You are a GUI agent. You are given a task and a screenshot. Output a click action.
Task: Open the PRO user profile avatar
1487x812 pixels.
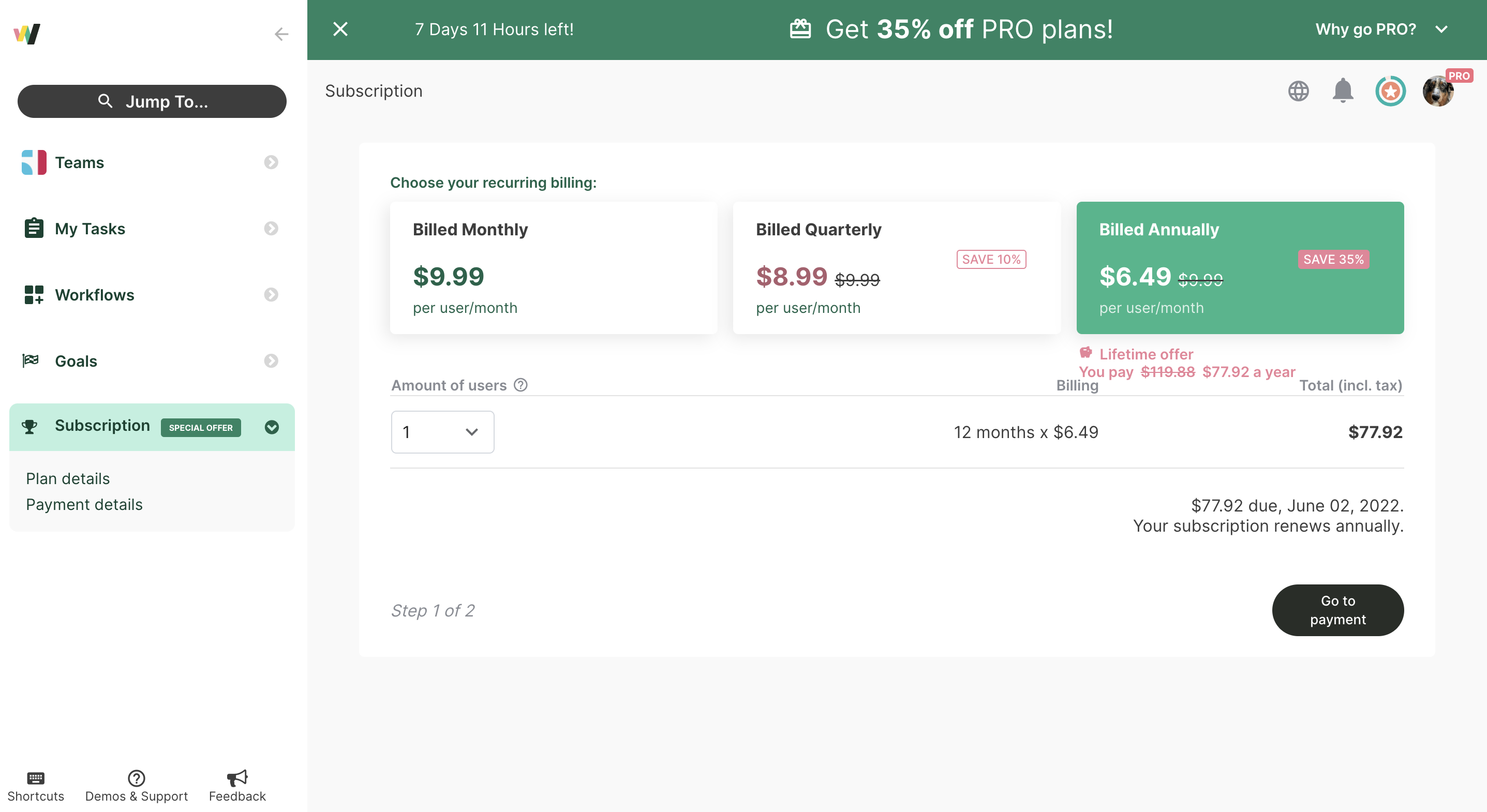click(1438, 91)
